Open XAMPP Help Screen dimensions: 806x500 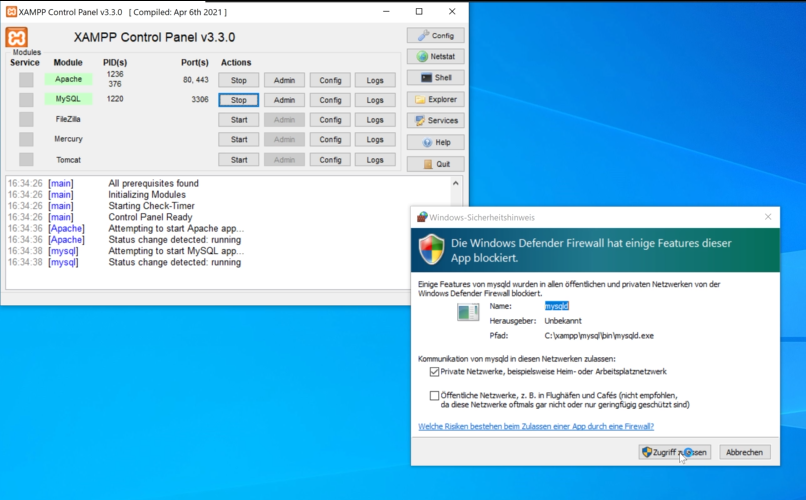point(435,142)
